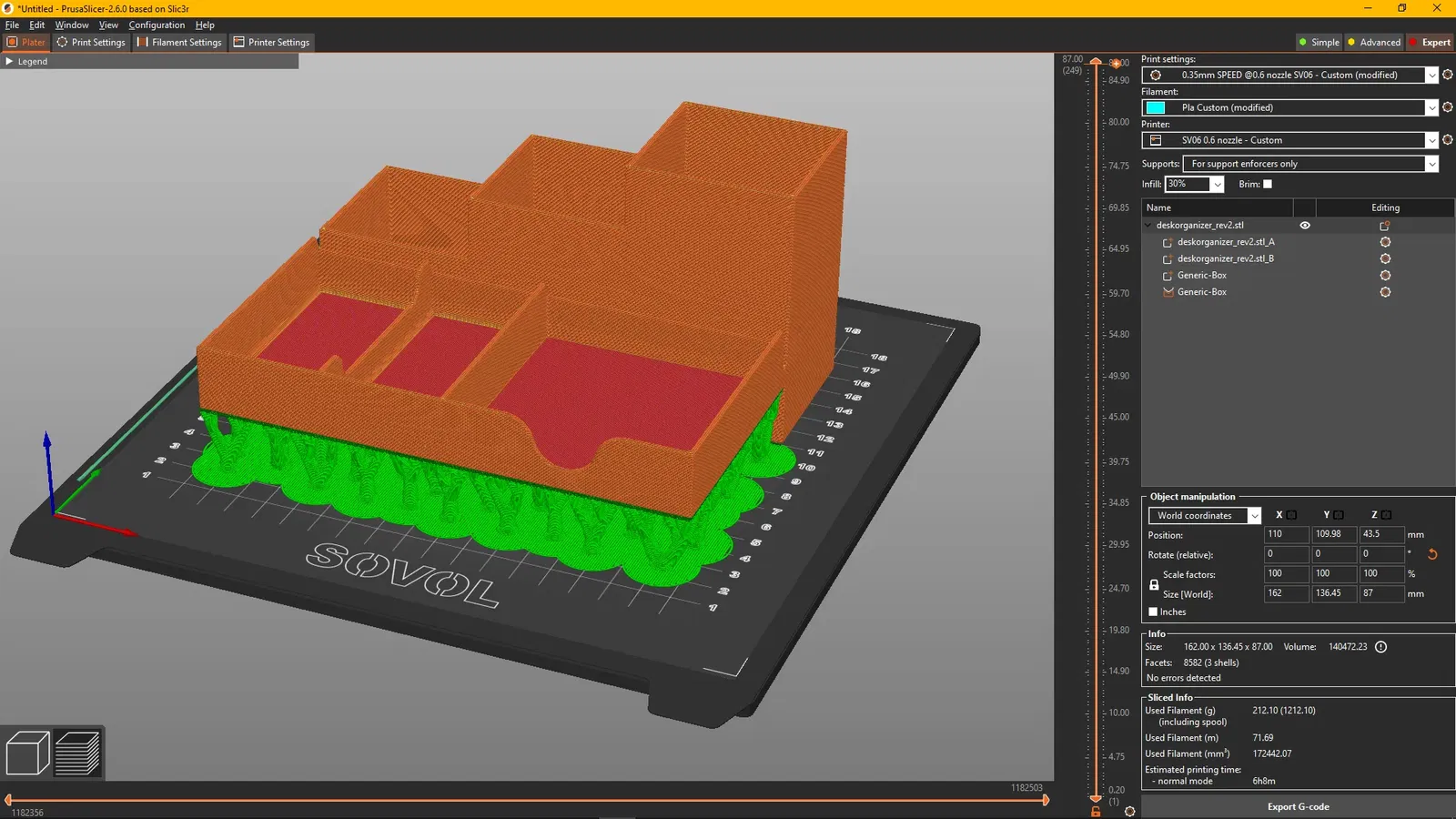Edit filament preset via gear icon
Screen dimensions: 1456x819
[x=1448, y=107]
